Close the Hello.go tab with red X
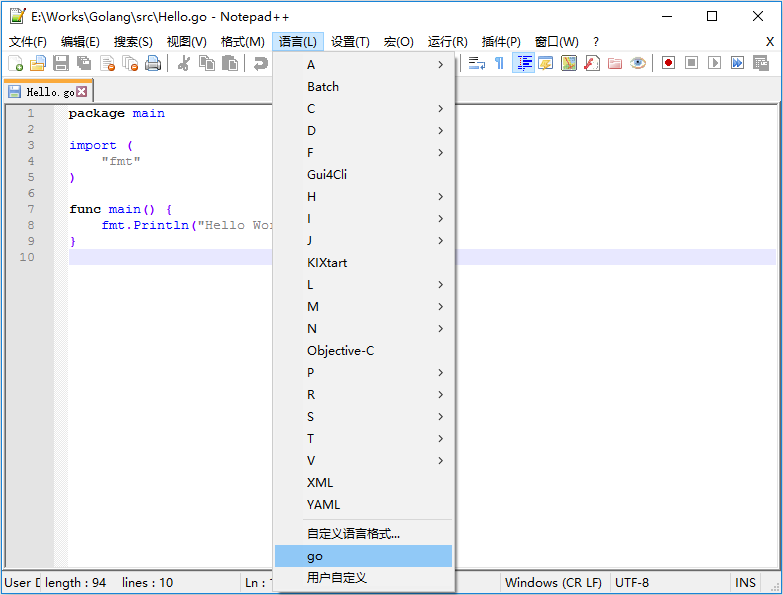 pyautogui.click(x=81, y=91)
